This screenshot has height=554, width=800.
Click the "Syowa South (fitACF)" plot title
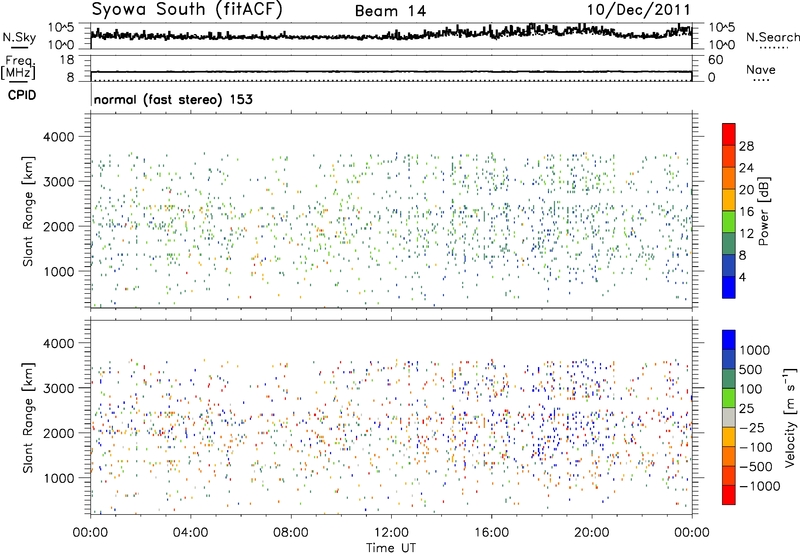187,9
